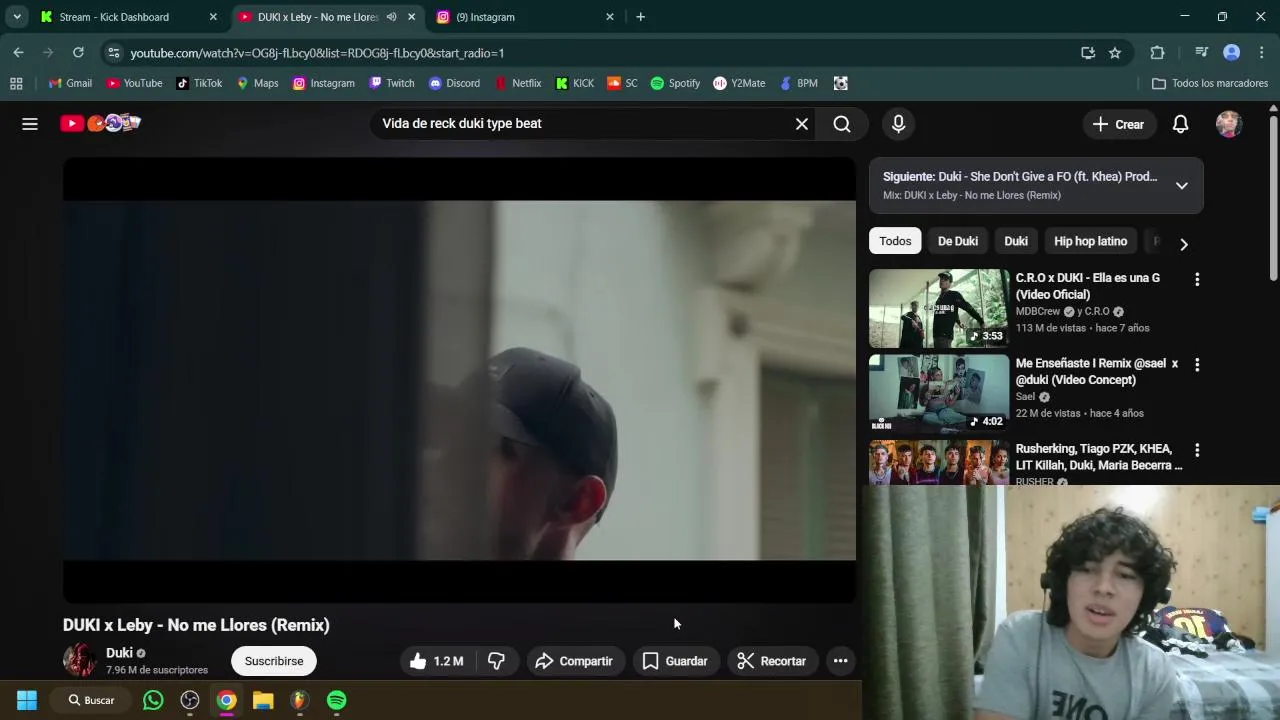The image size is (1280, 720).
Task: Open options for Rusherking video
Action: 1197,450
